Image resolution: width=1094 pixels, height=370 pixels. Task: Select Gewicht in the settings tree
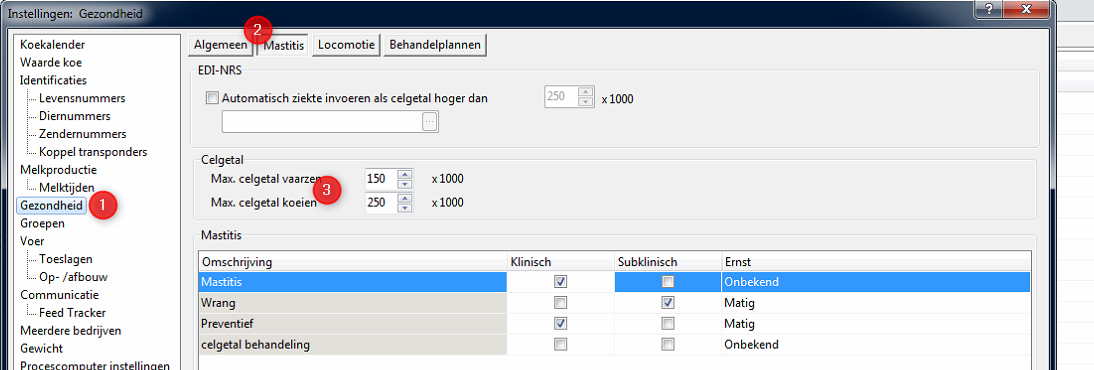coord(42,348)
